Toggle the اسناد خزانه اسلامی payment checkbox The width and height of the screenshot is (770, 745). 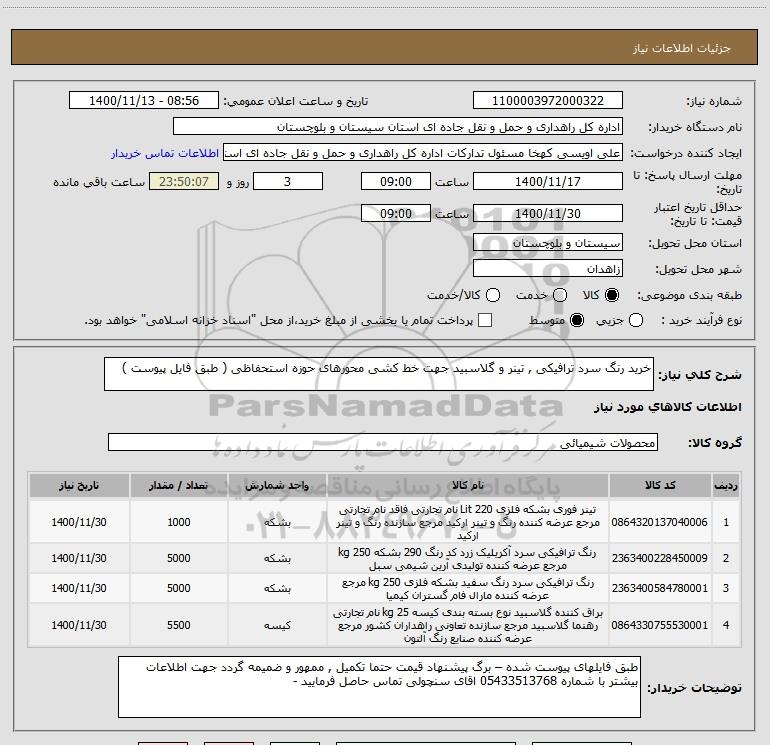coord(485,321)
